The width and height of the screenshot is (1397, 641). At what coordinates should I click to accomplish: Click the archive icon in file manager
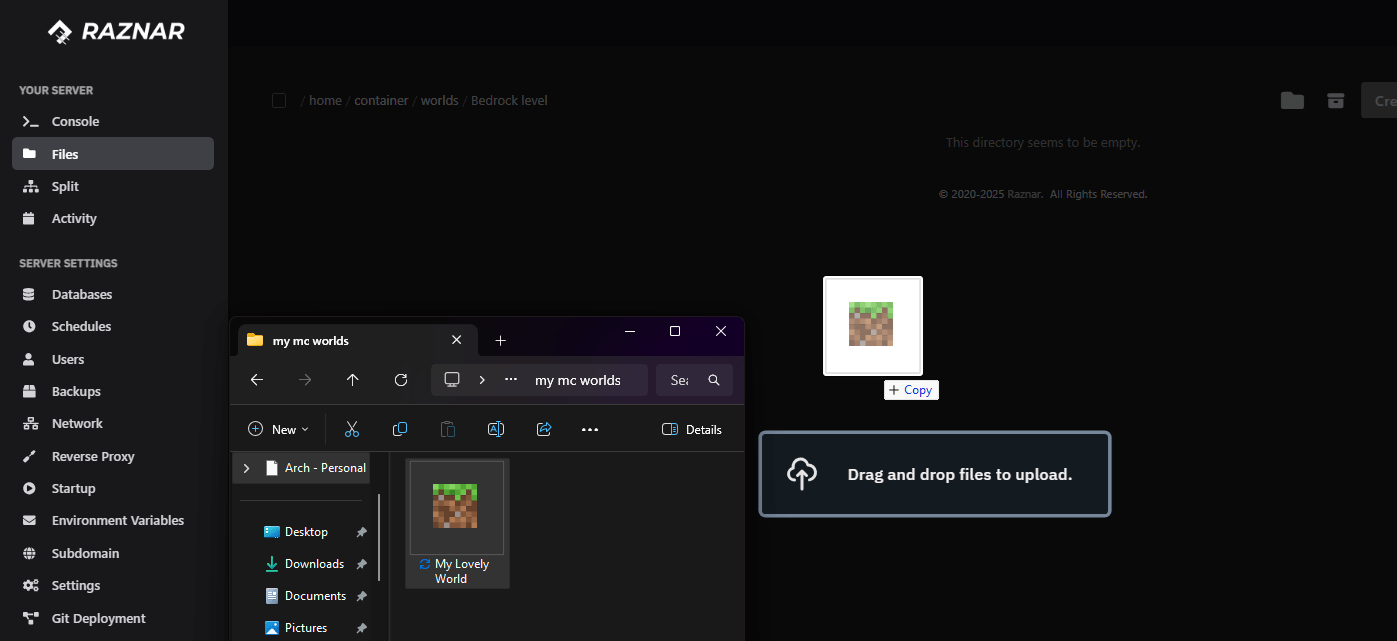coord(1335,100)
